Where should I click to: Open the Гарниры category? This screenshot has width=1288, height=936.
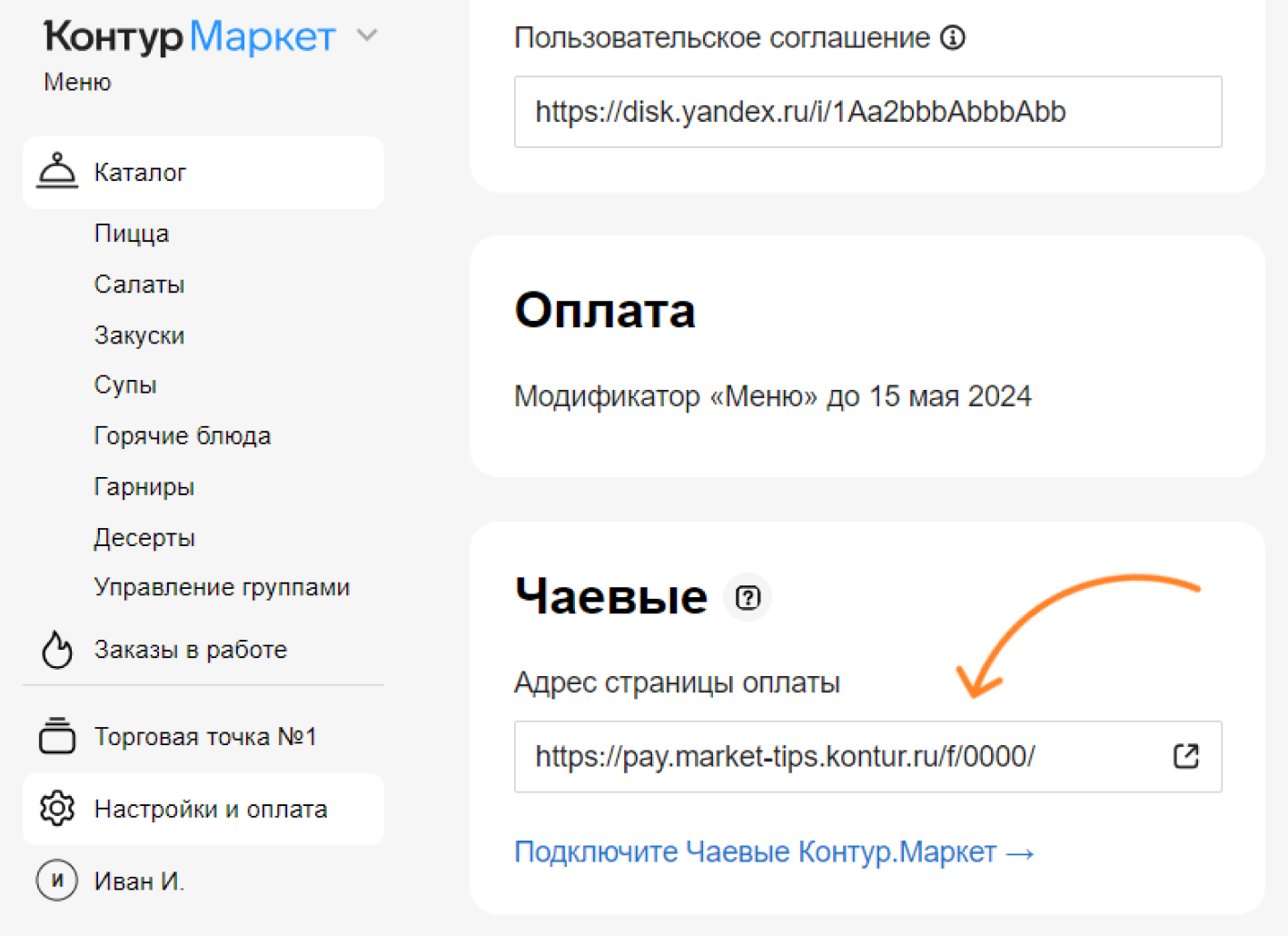coord(144,487)
